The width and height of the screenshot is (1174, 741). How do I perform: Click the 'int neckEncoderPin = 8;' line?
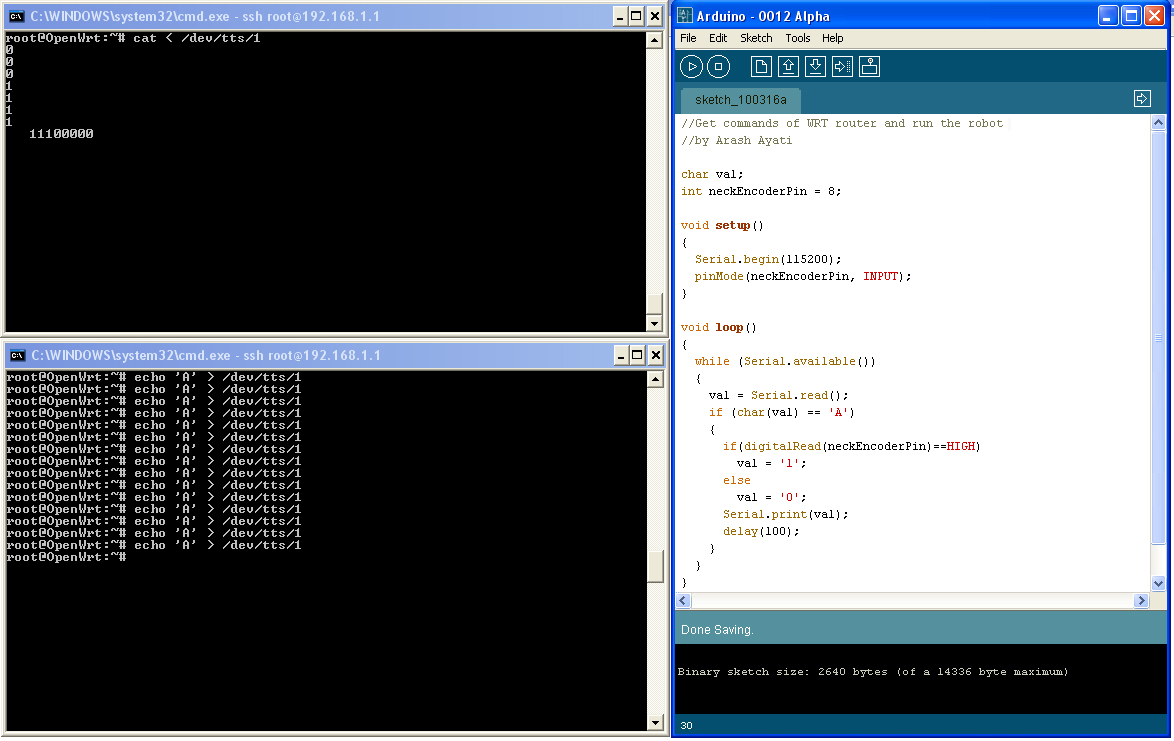[x=761, y=191]
